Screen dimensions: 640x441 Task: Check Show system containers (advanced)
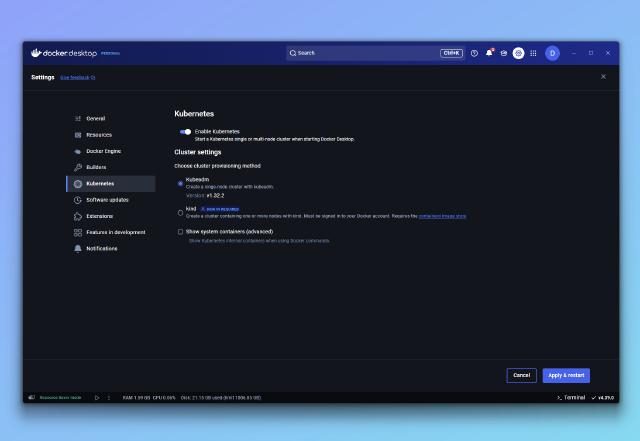180,232
